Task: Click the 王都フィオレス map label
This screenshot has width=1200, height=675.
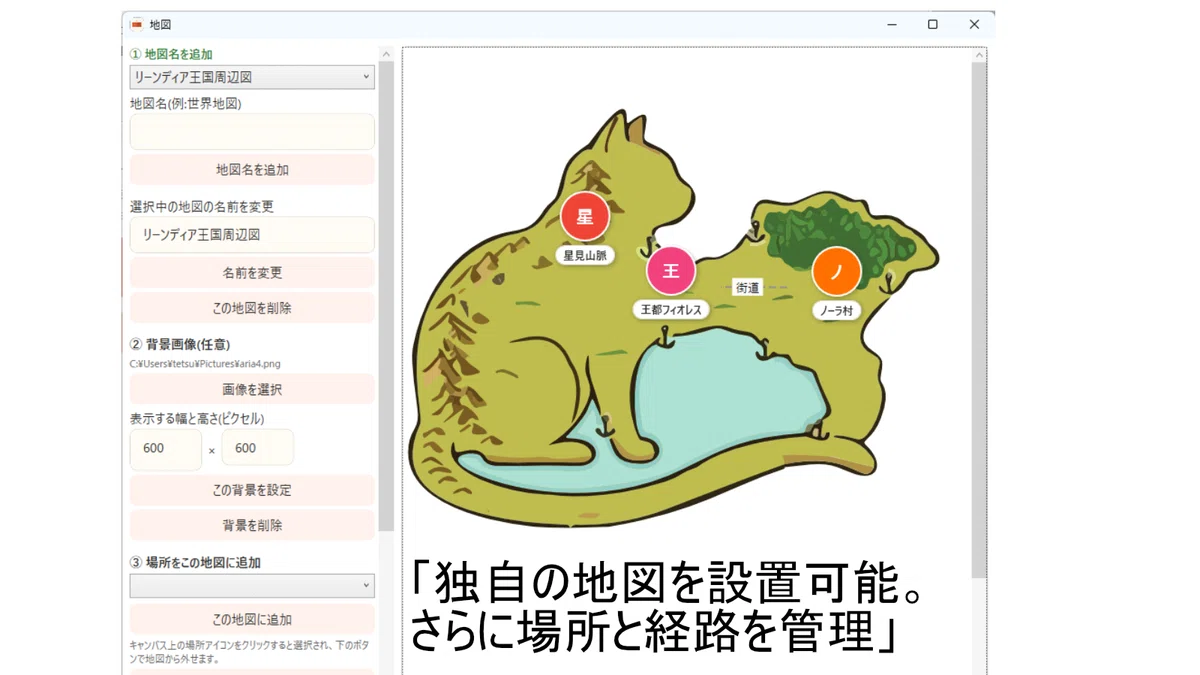Action: pyautogui.click(x=671, y=310)
